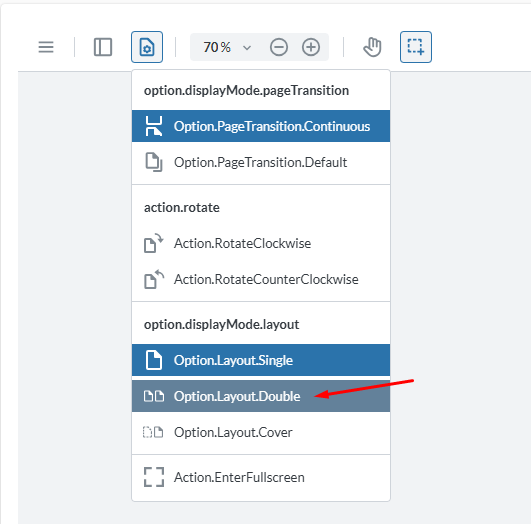
Task: Select the hand pan tool
Action: (373, 47)
